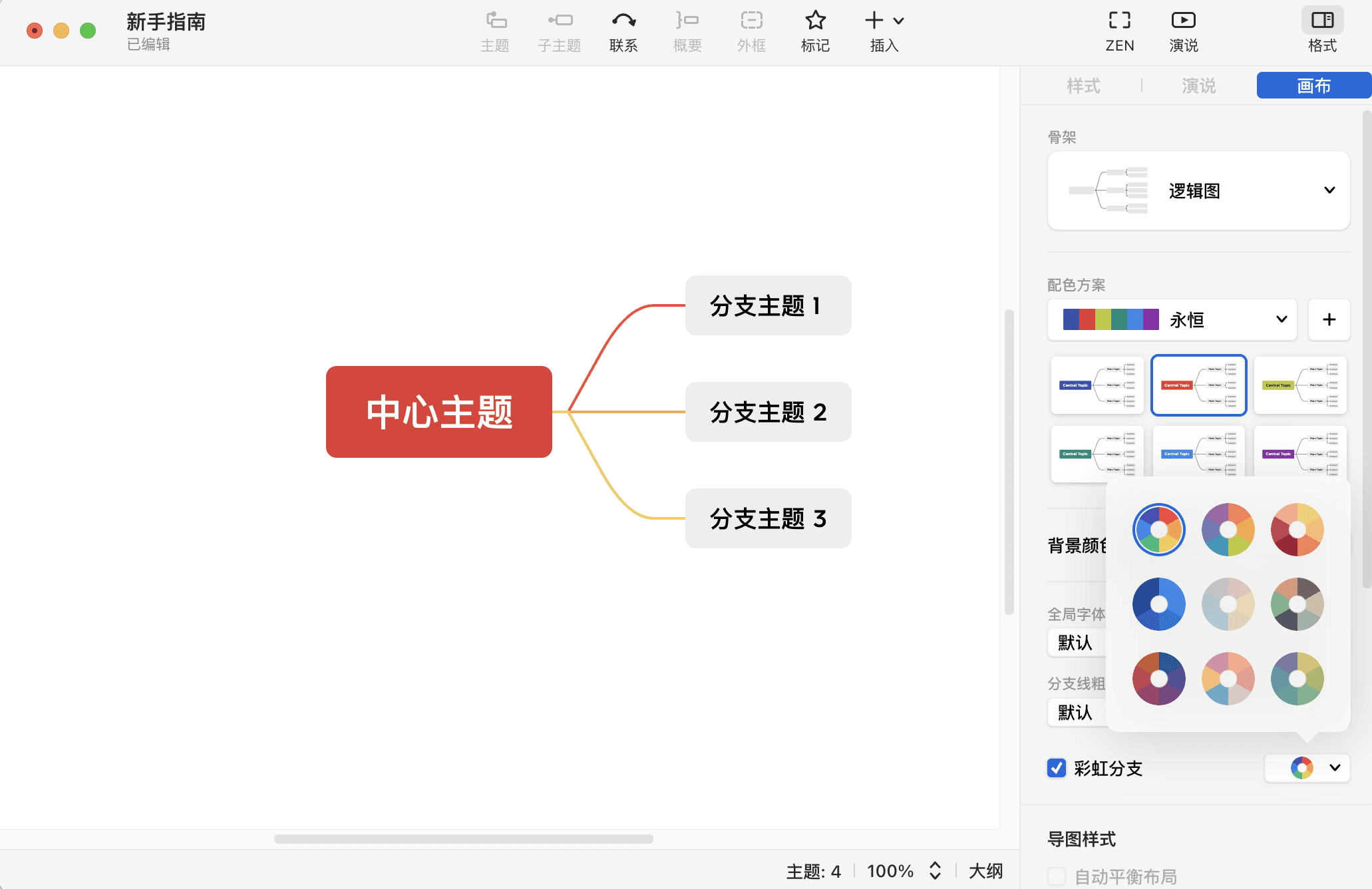Open the 大纲 outline view
The width and height of the screenshot is (1372, 889).
pos(985,870)
